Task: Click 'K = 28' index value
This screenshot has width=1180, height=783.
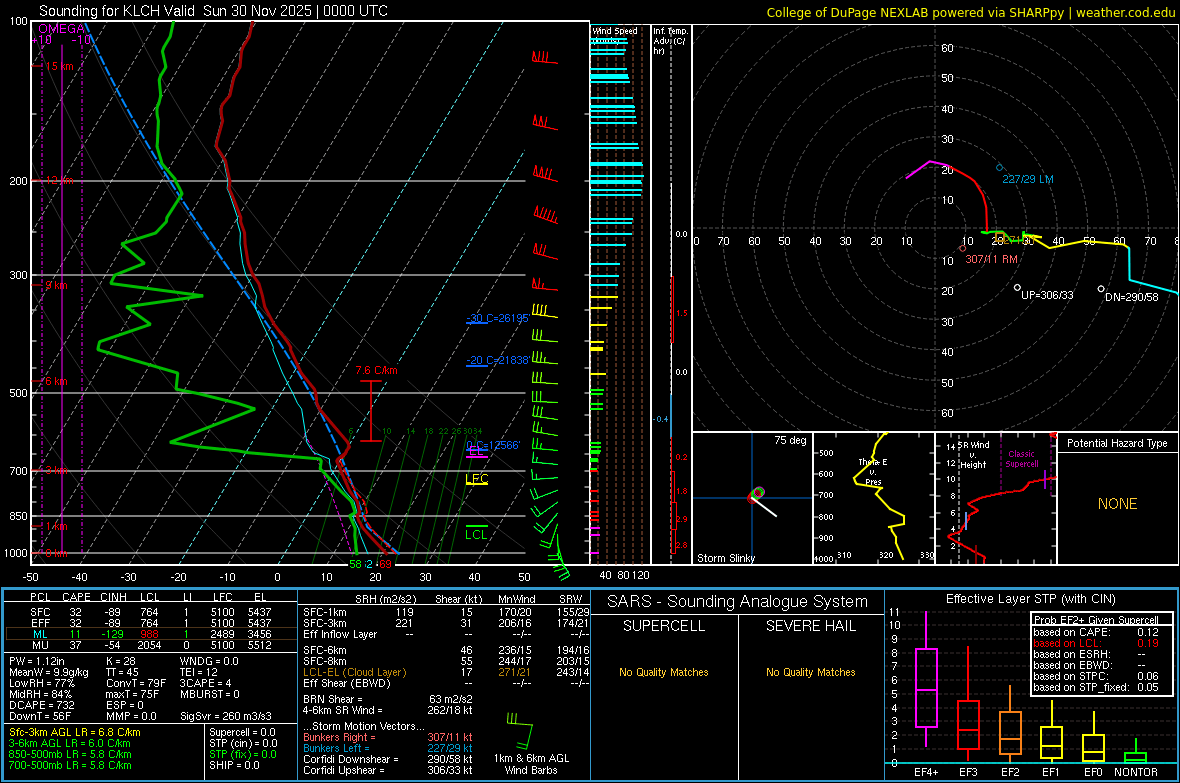Action: click(x=121, y=661)
